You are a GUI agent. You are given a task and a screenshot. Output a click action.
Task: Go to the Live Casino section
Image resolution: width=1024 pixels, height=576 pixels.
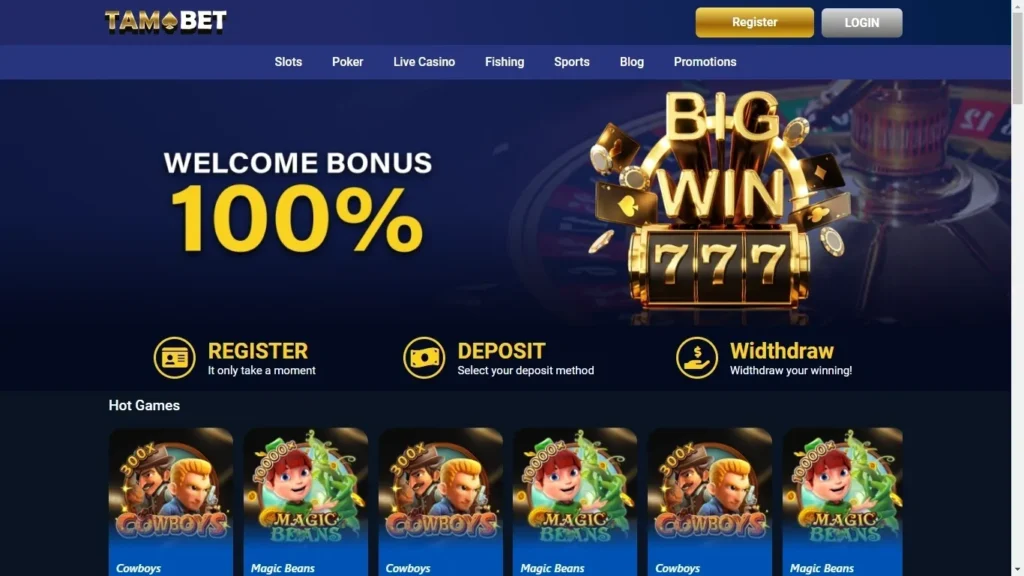(424, 62)
